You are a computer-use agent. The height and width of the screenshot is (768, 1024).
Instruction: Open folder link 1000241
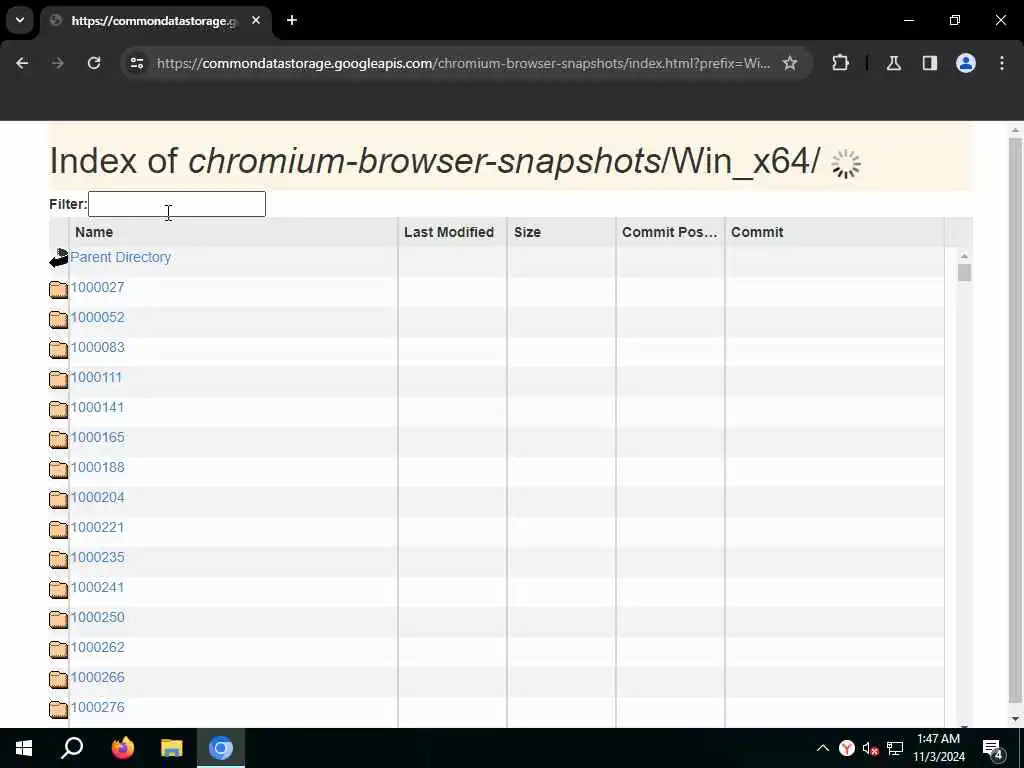(x=97, y=588)
